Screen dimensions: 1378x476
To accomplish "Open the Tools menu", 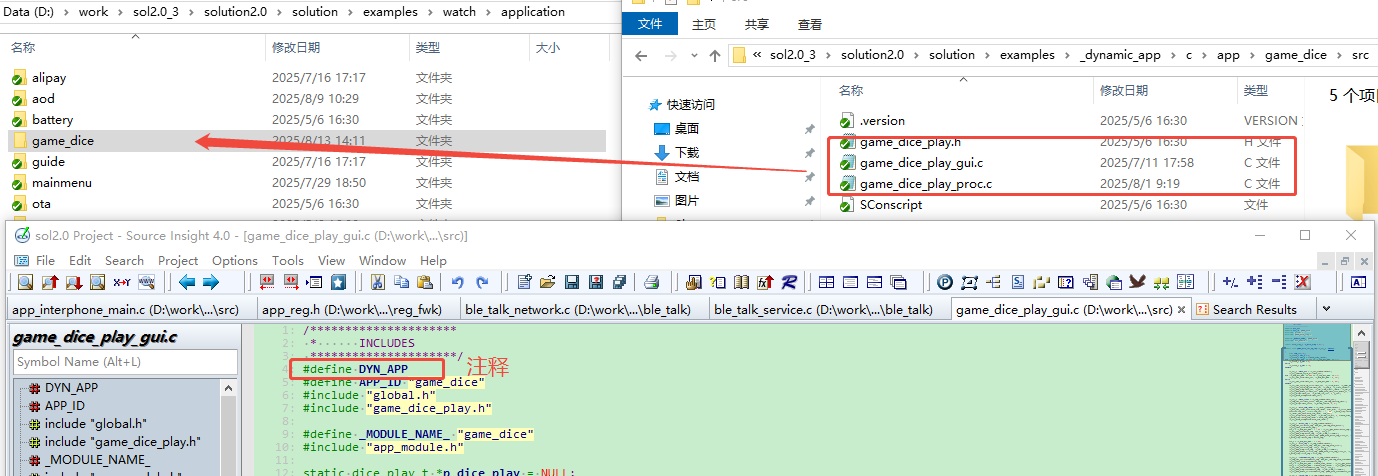I will [288, 260].
